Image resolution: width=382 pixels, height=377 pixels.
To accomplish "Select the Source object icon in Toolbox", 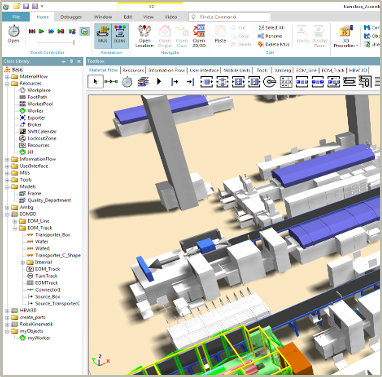I will [175, 82].
